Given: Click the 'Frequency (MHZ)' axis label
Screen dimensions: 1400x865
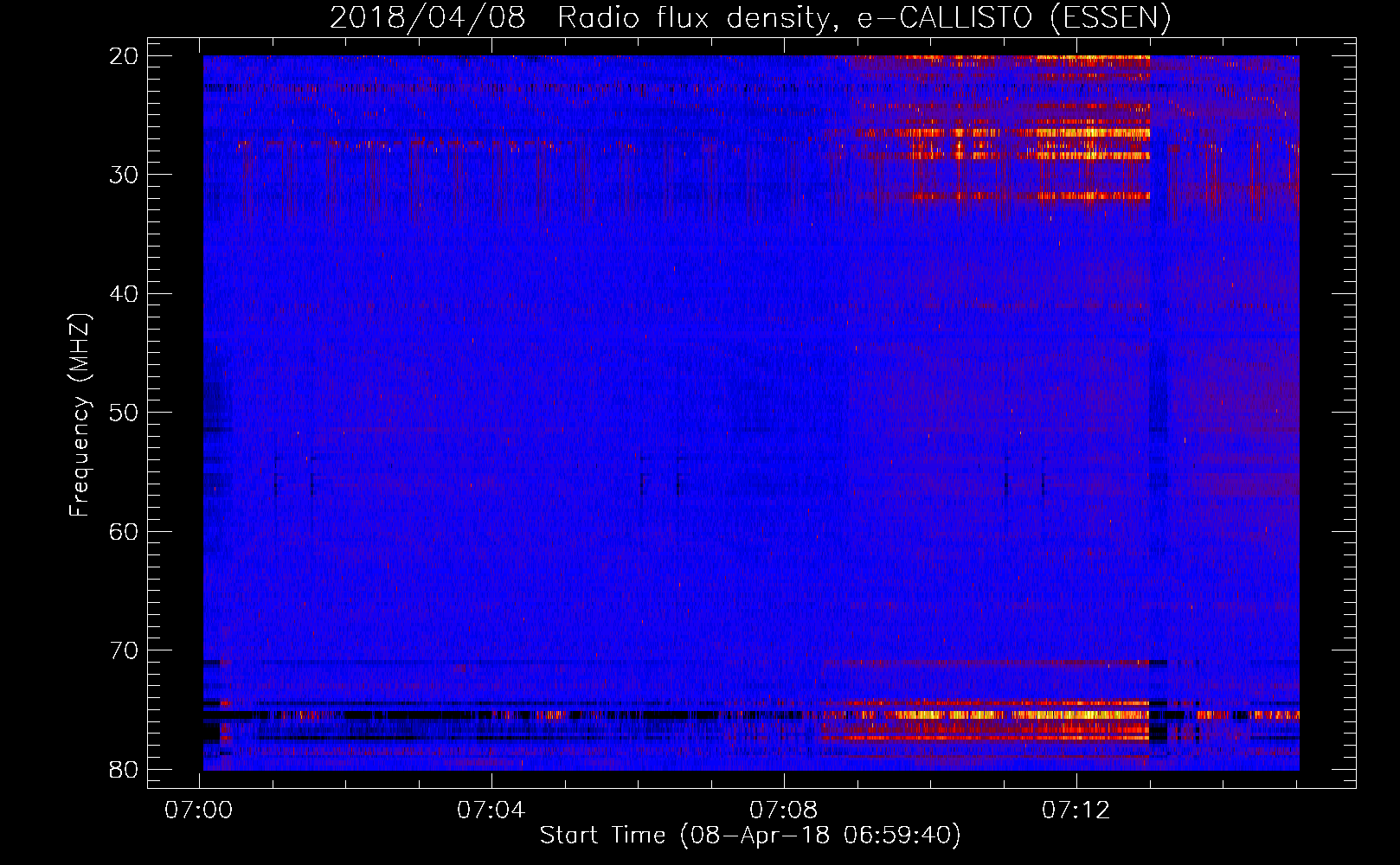Looking at the screenshot, I should point(80,415).
